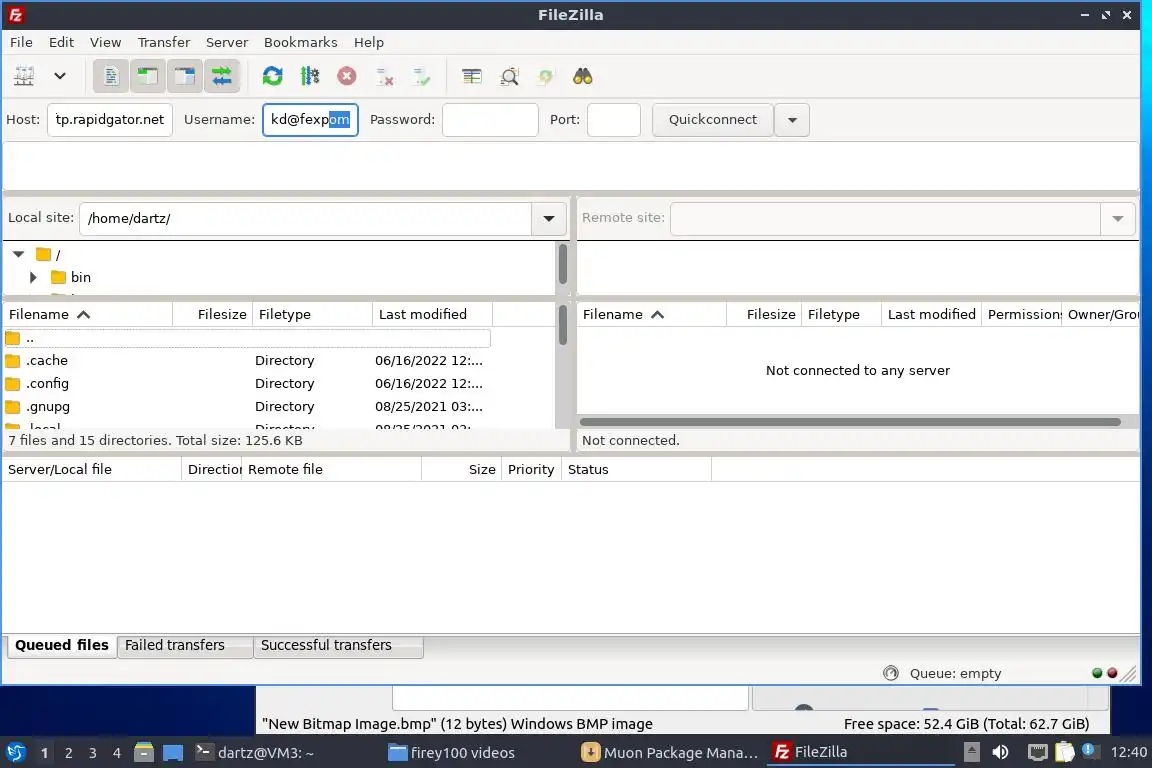Switch to workspace 2 in taskbar
The width and height of the screenshot is (1152, 768).
point(68,753)
